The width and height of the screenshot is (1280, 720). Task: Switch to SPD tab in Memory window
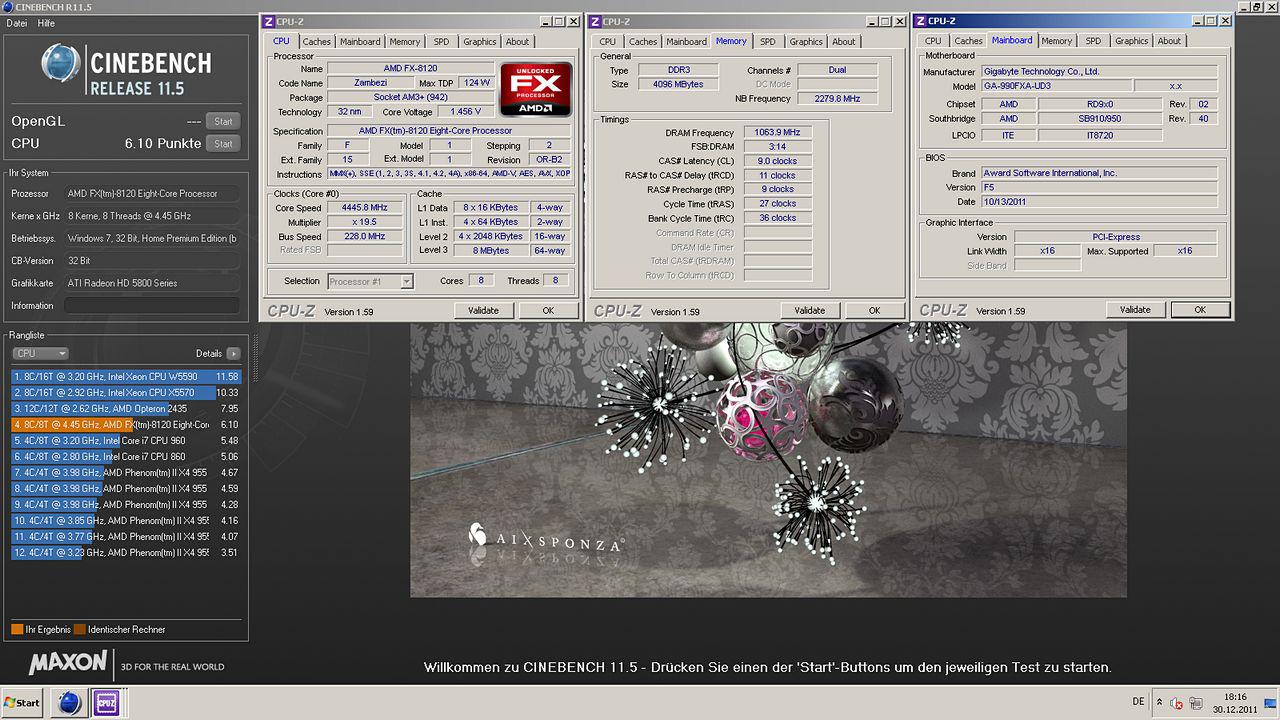[767, 41]
